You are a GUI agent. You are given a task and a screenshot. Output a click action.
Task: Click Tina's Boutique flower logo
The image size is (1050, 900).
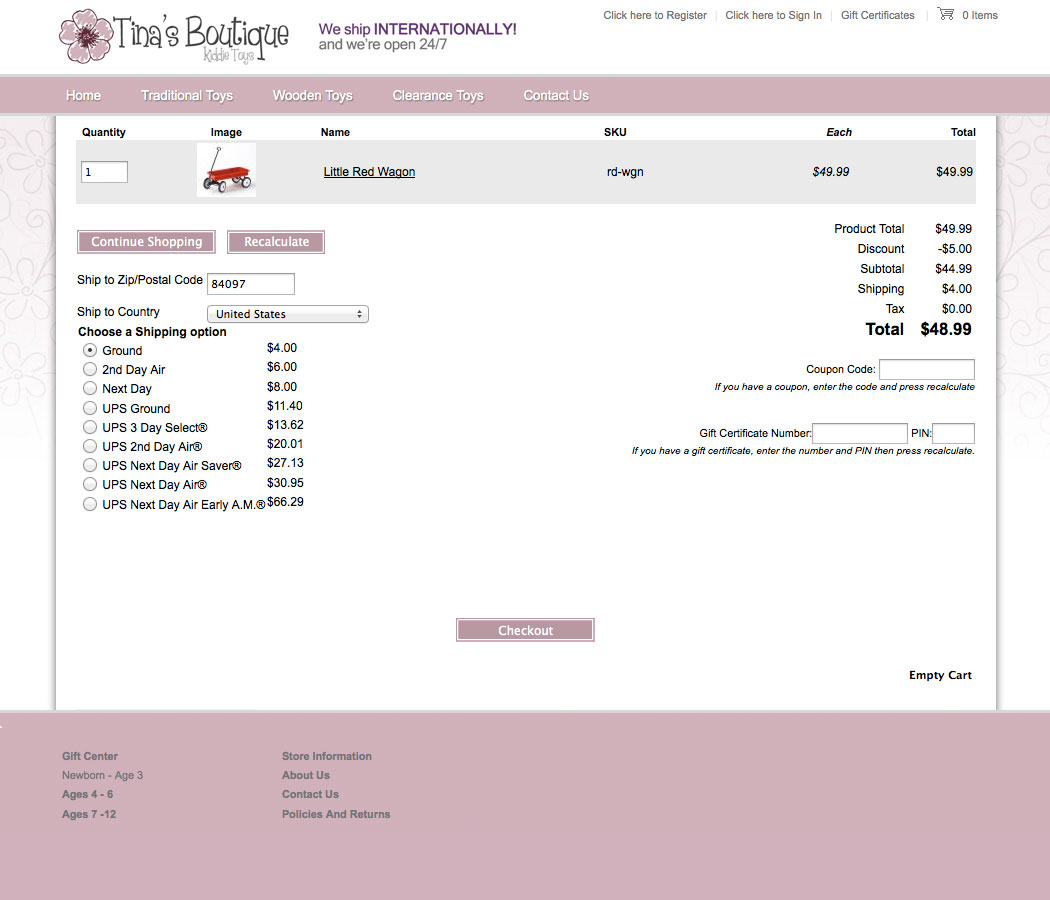point(86,36)
